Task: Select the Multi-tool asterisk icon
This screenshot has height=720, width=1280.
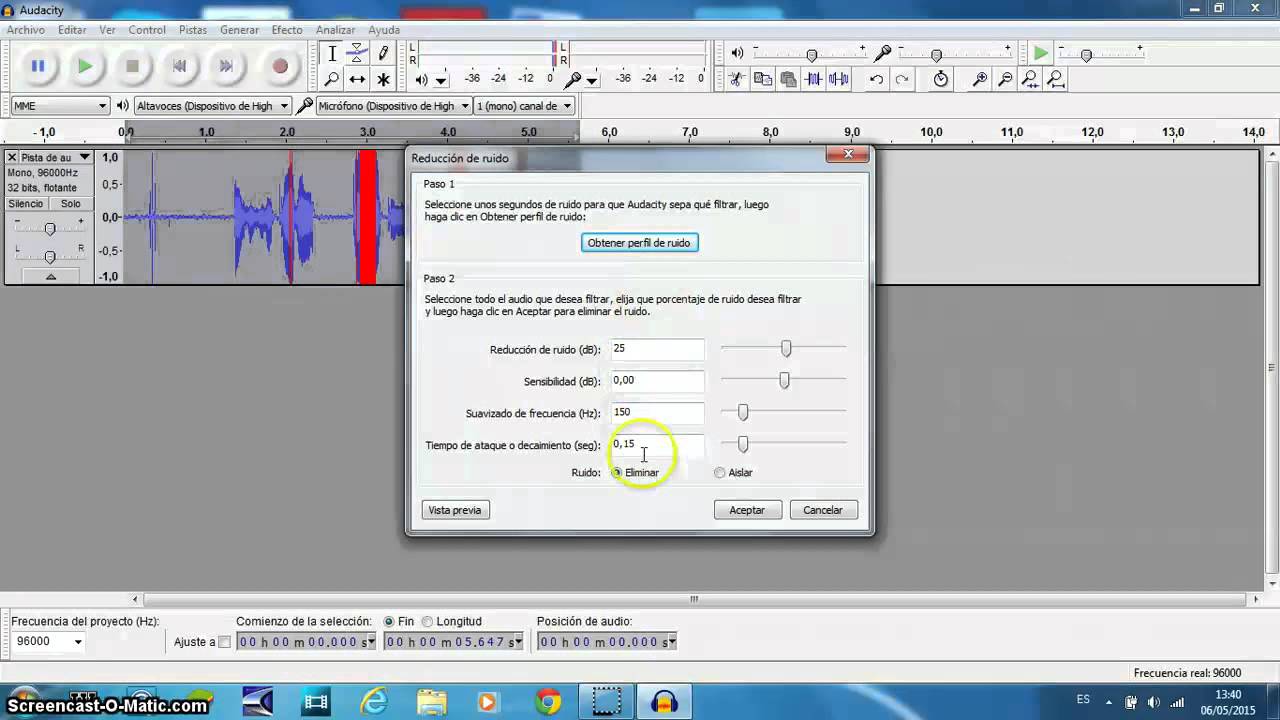Action: click(383, 80)
